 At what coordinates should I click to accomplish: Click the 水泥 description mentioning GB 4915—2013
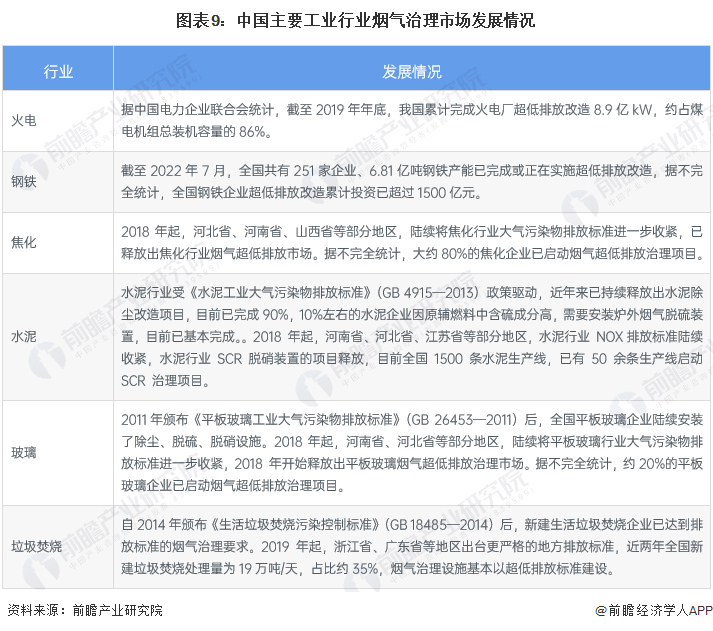(412, 336)
